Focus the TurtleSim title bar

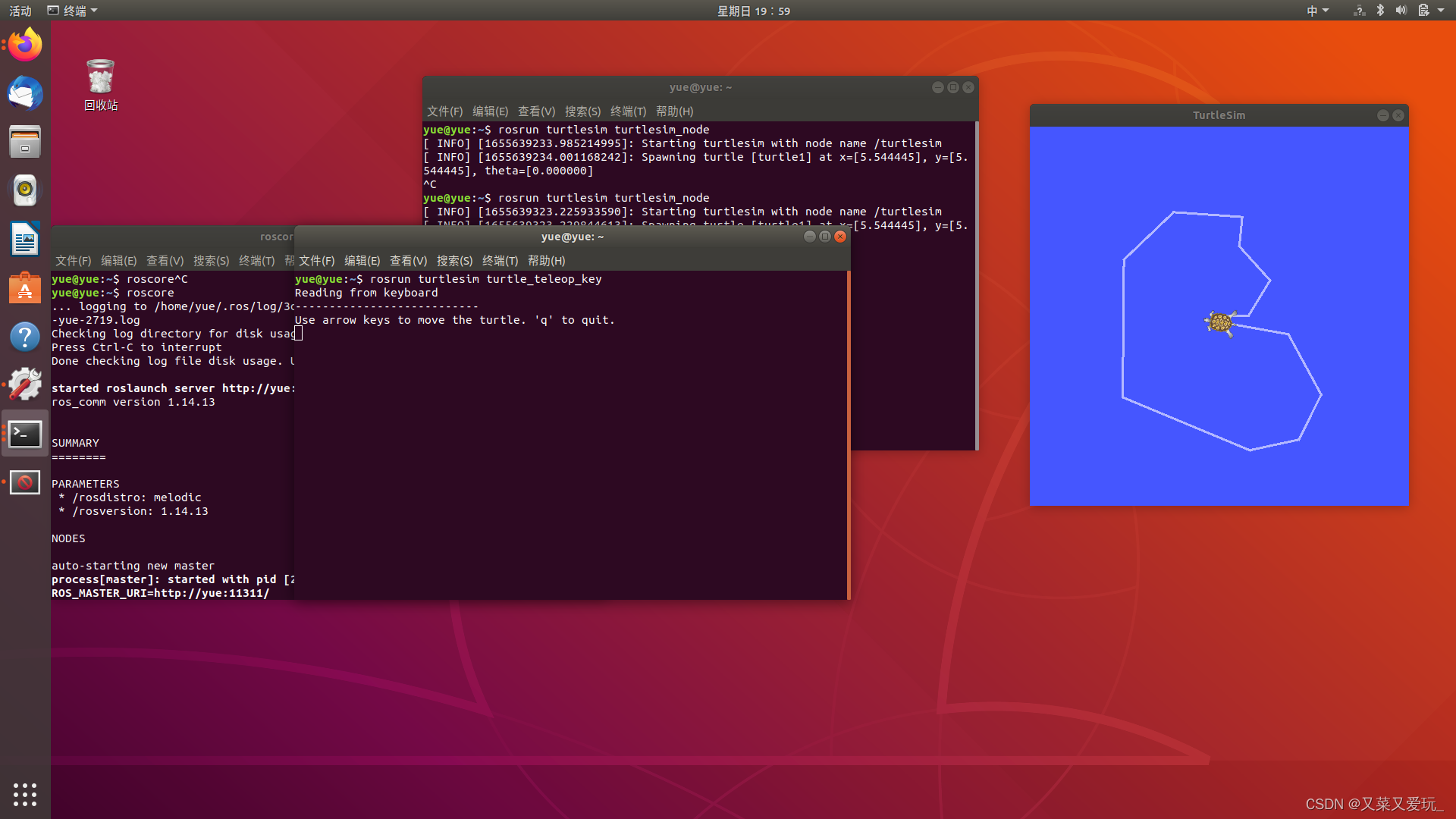point(1219,115)
